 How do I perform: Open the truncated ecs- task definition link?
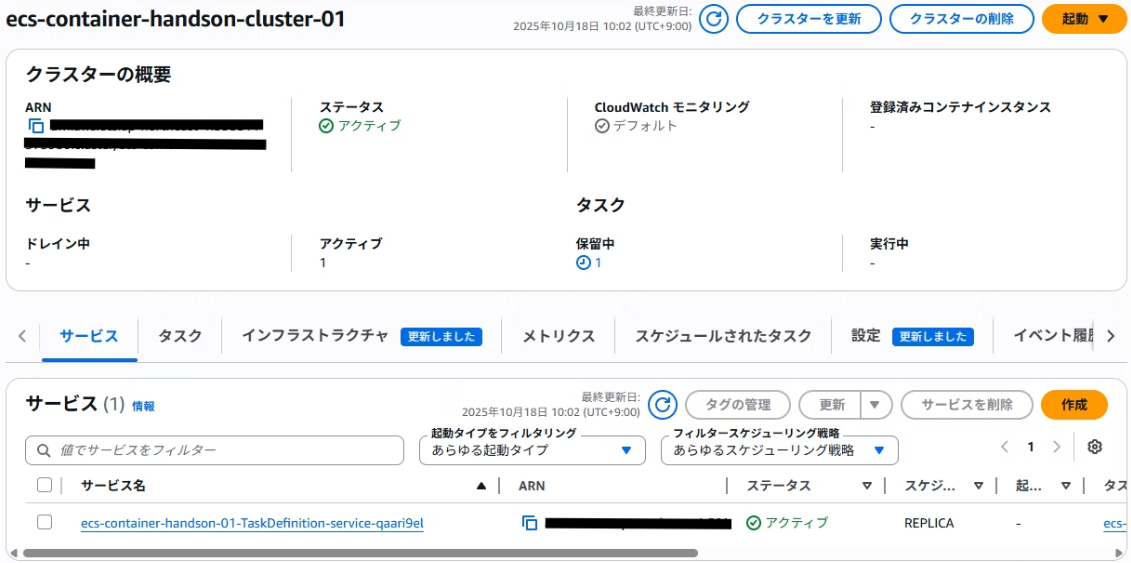pos(1114,523)
